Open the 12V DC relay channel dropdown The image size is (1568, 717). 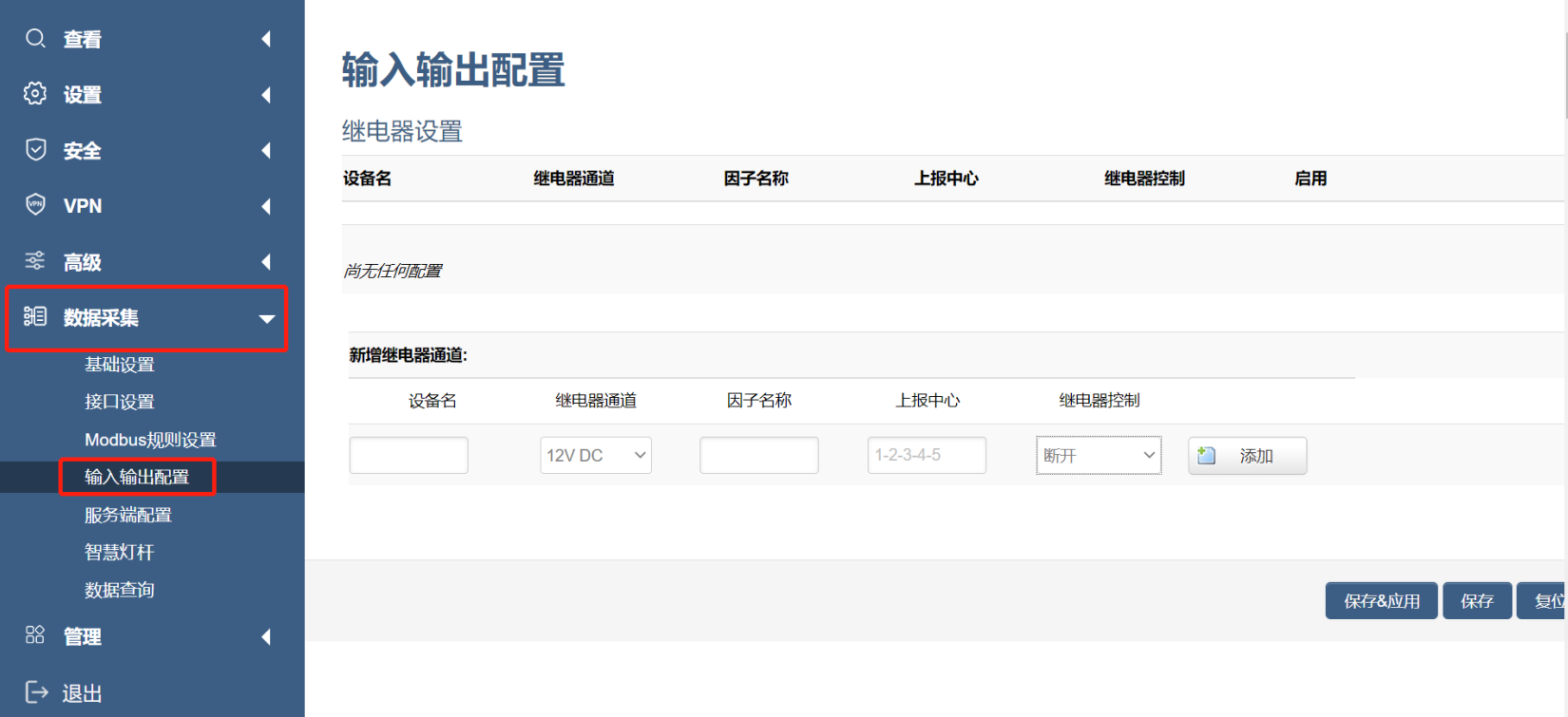(596, 455)
